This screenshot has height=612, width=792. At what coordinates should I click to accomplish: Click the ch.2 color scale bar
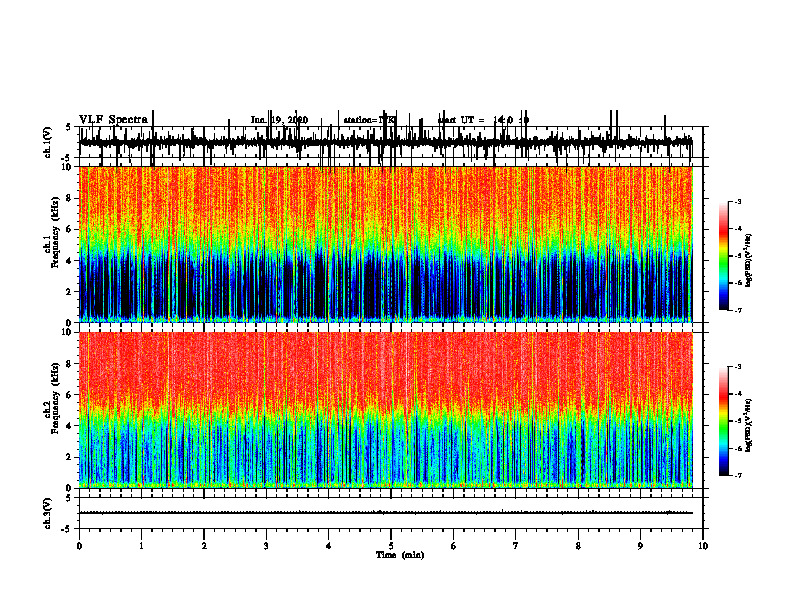pos(724,421)
